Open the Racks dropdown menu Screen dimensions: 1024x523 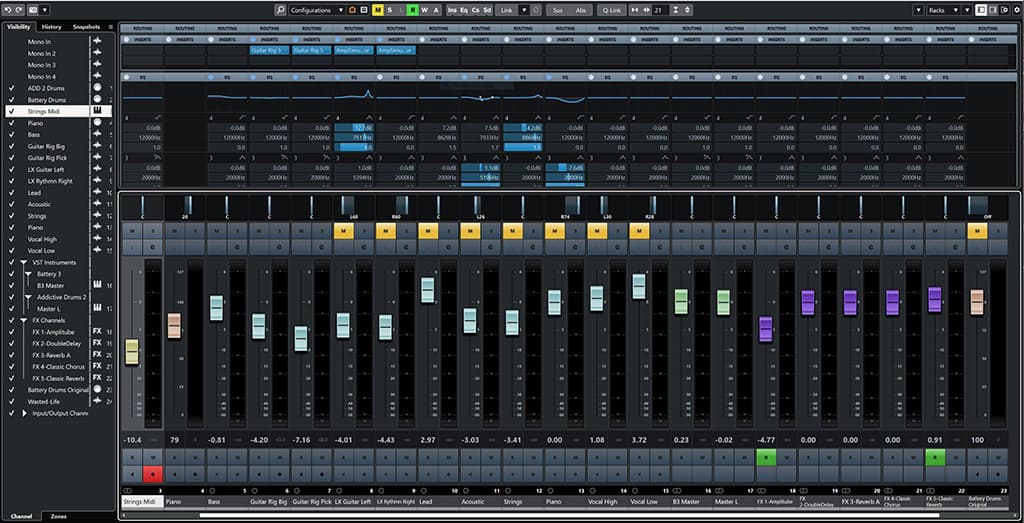click(x=943, y=9)
